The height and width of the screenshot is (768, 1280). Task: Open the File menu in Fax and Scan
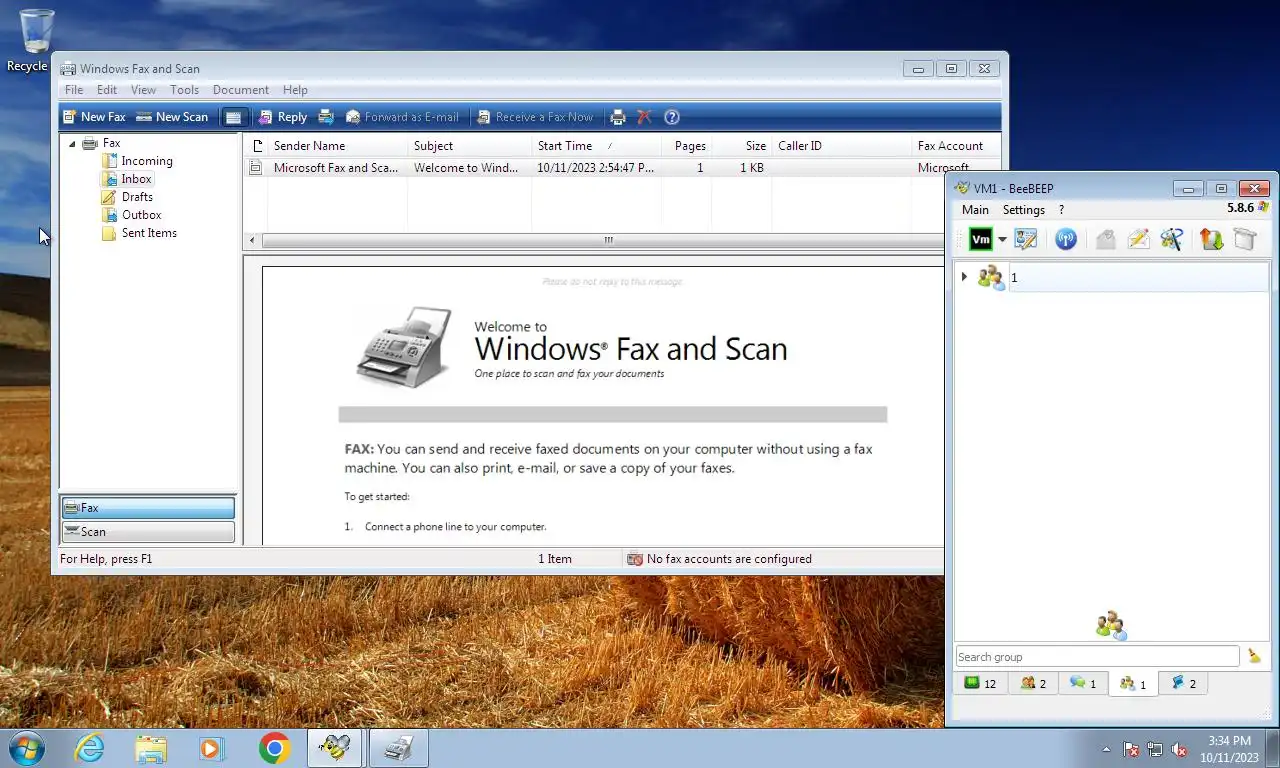pos(74,90)
